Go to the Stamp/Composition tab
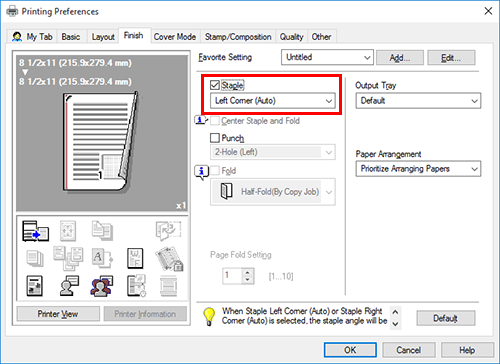500x364 pixels. point(238,37)
